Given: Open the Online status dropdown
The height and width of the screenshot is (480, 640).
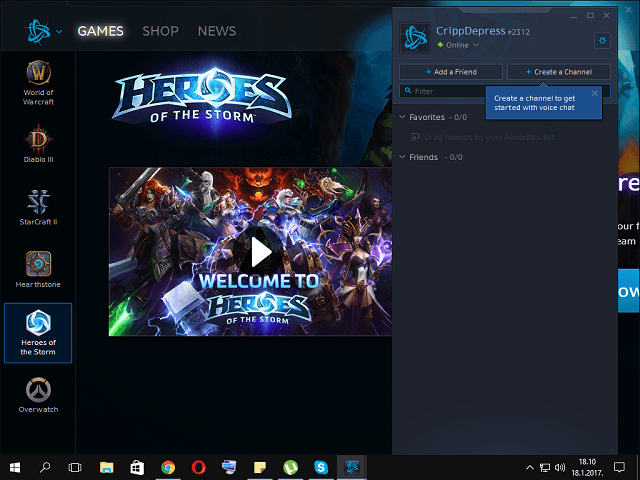Looking at the screenshot, I should point(458,45).
